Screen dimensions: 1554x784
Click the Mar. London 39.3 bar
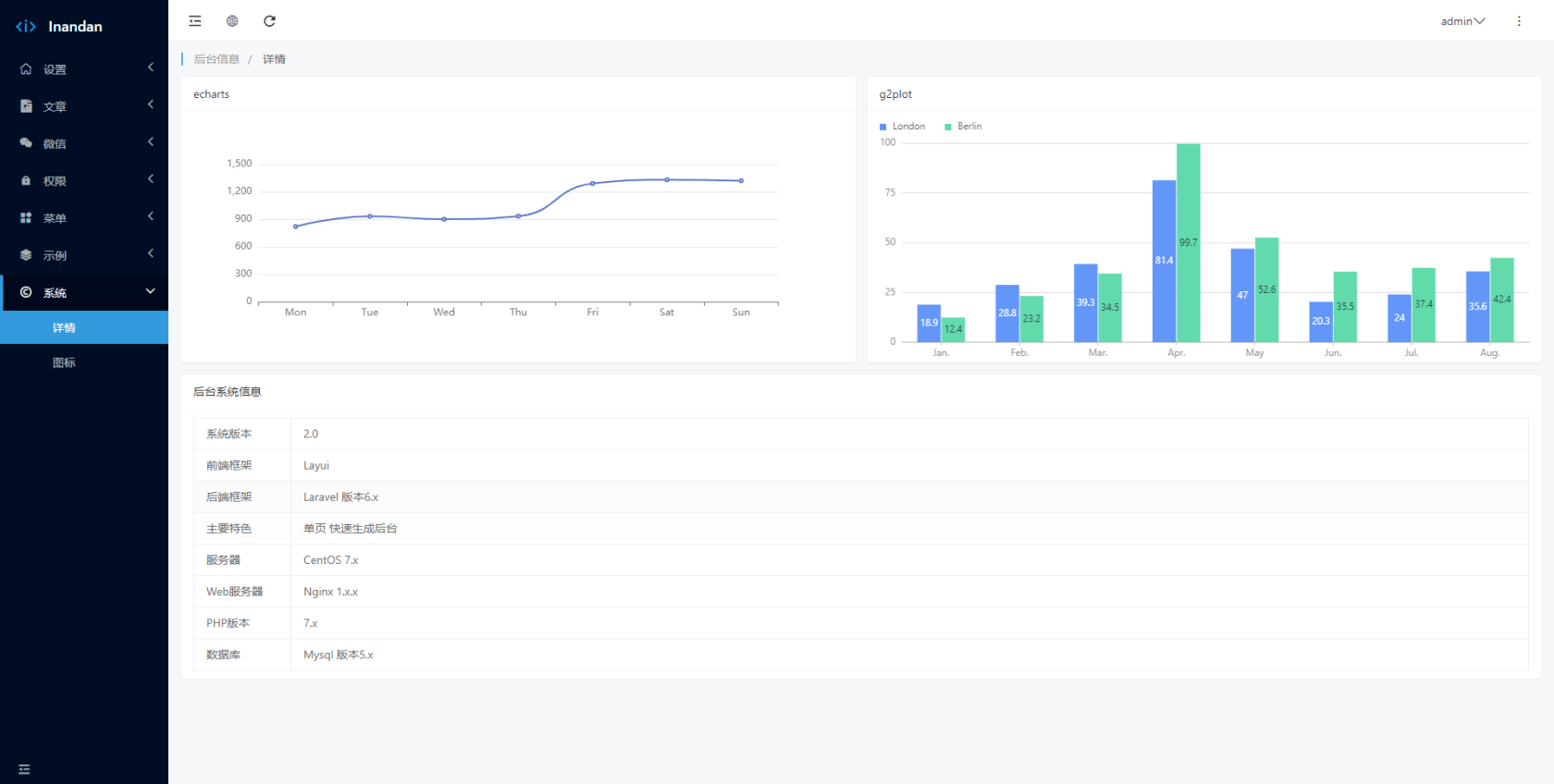pos(1086,303)
